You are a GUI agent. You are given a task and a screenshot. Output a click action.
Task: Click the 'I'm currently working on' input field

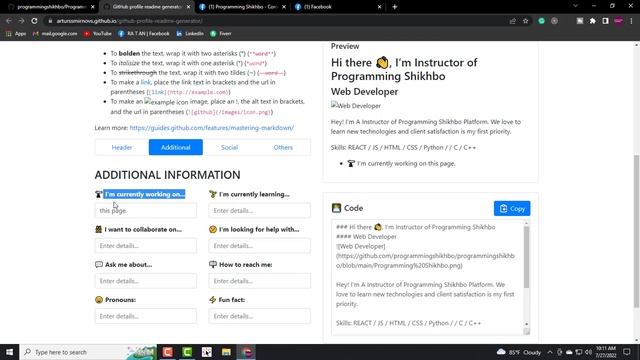146,211
